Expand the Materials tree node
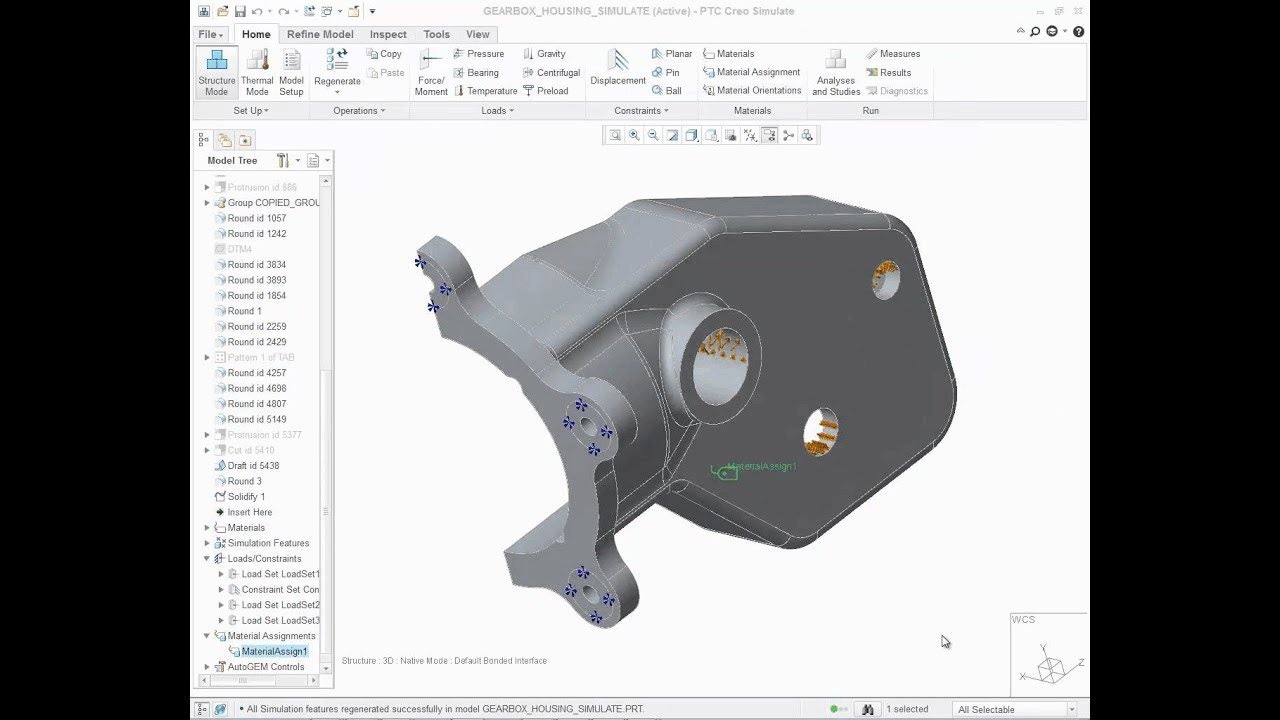This screenshot has height=720, width=1280. pyautogui.click(x=207, y=528)
